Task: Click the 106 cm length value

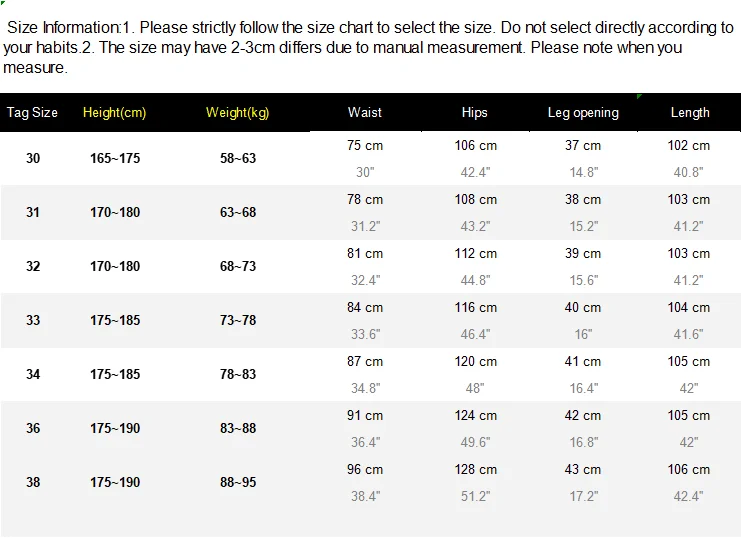Action: (689, 469)
